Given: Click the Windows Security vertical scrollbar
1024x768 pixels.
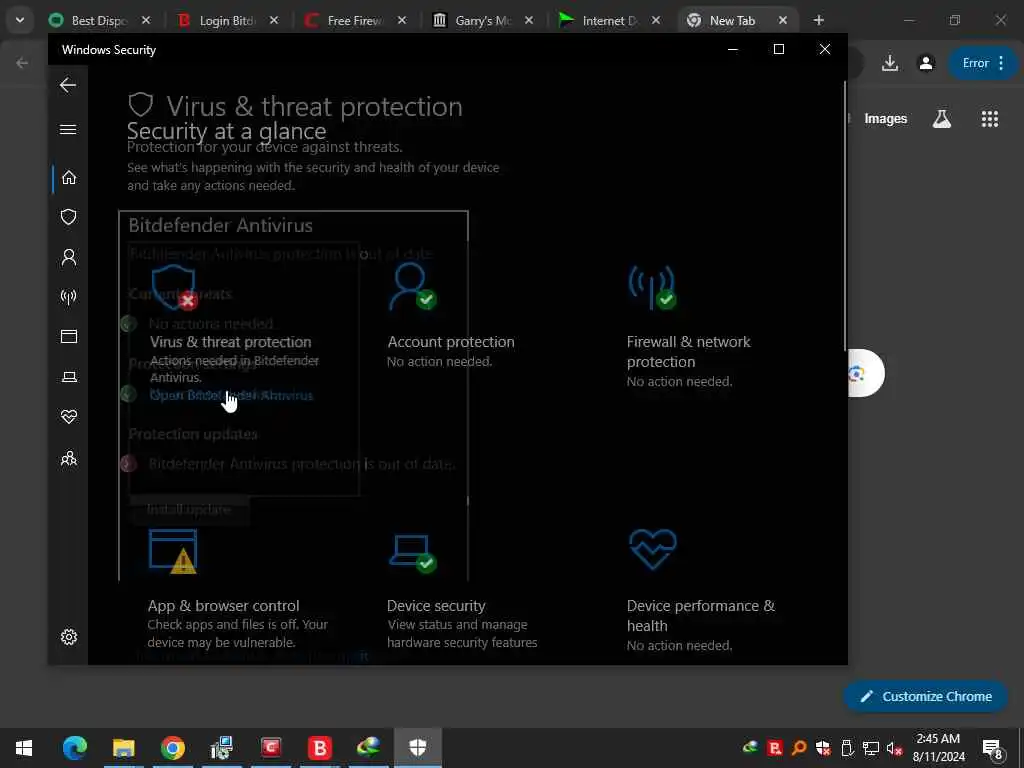Looking at the screenshot, I should click(845, 216).
